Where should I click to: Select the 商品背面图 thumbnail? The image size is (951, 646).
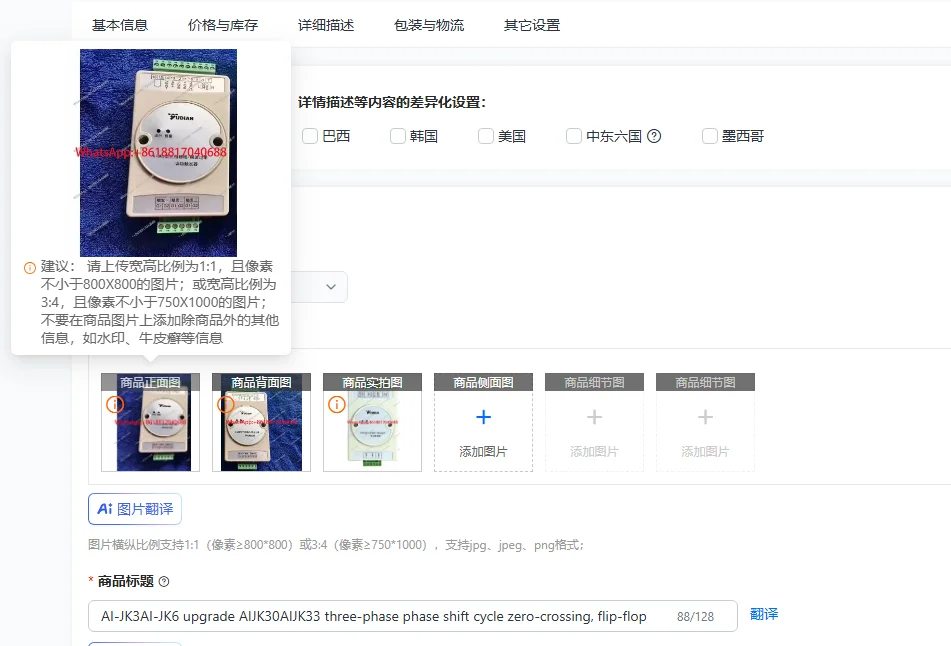click(x=261, y=422)
